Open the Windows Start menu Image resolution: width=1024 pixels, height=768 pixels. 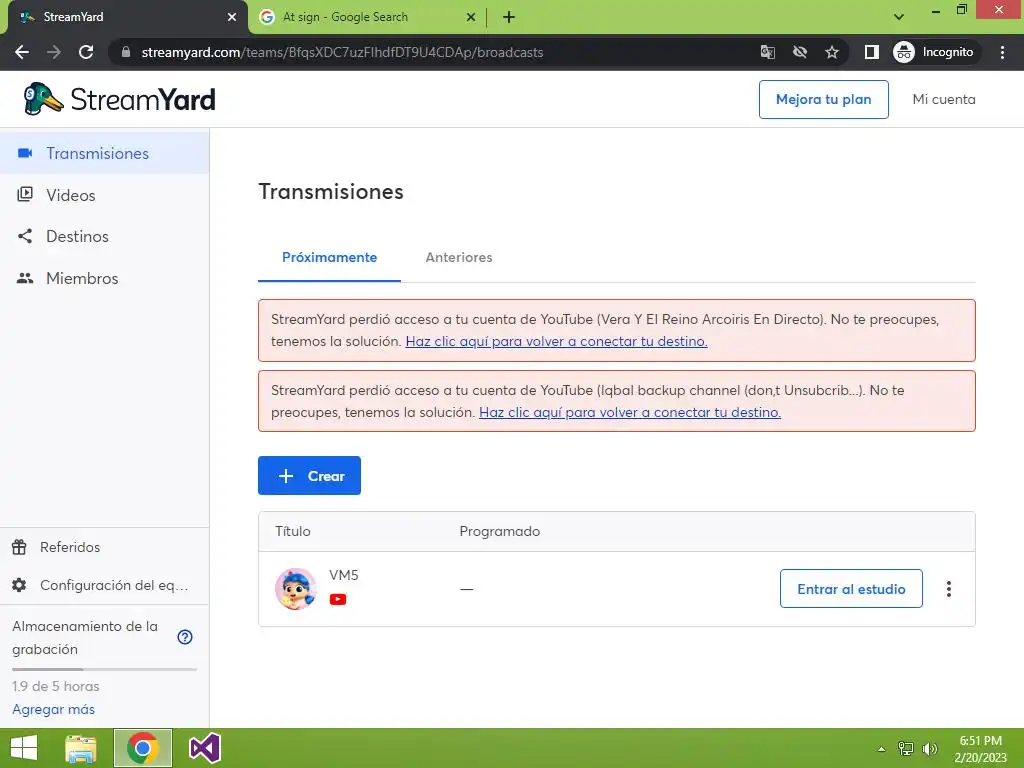point(24,748)
